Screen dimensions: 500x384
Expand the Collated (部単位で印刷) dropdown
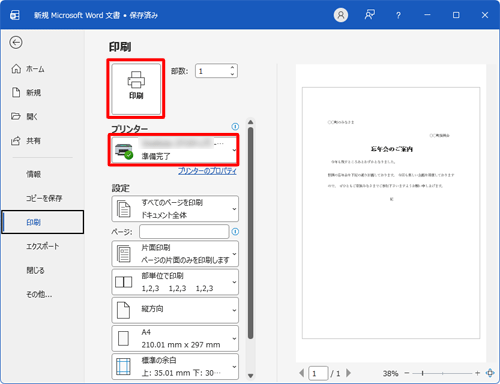point(175,282)
